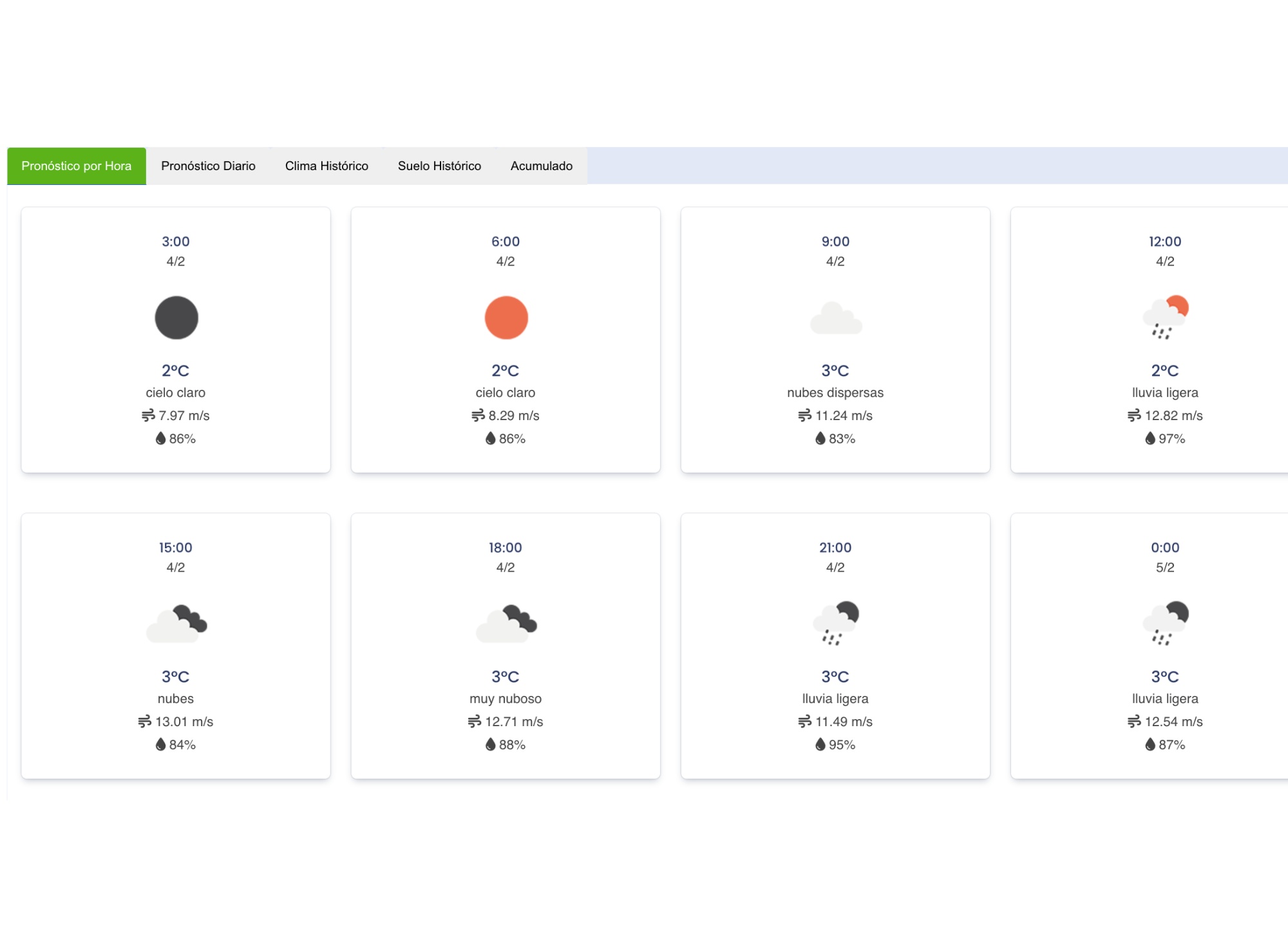1288x933 pixels.
Task: Open the Acumulado tab
Action: point(541,166)
